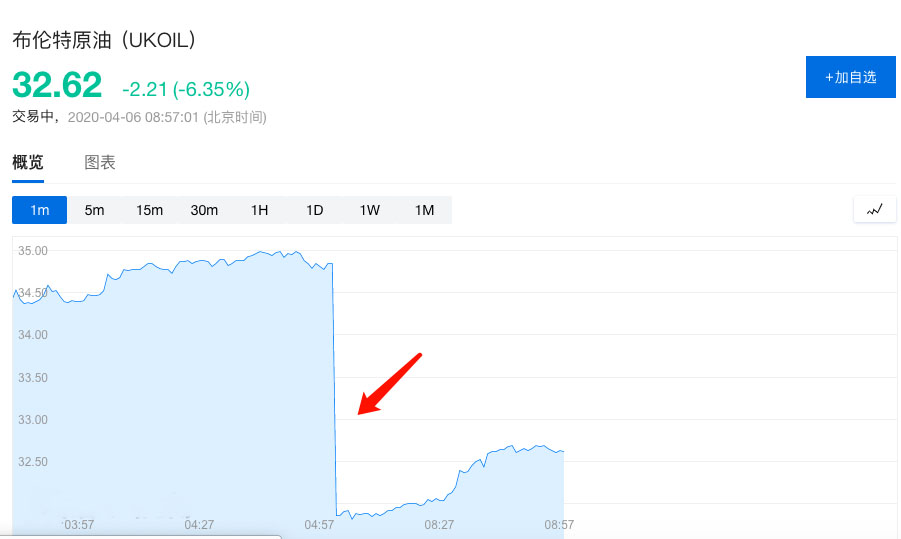This screenshot has width=901, height=539.
Task: Open the line chart style icon
Action: [875, 210]
